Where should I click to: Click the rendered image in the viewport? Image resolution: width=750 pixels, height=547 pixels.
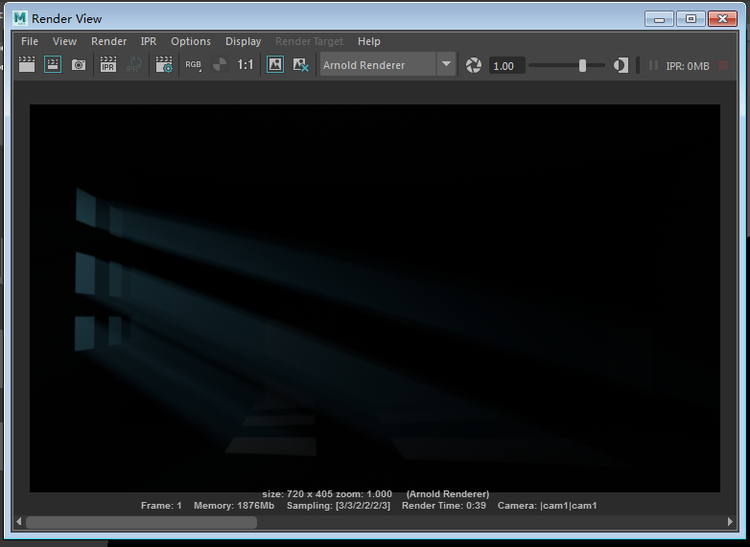coord(375,298)
